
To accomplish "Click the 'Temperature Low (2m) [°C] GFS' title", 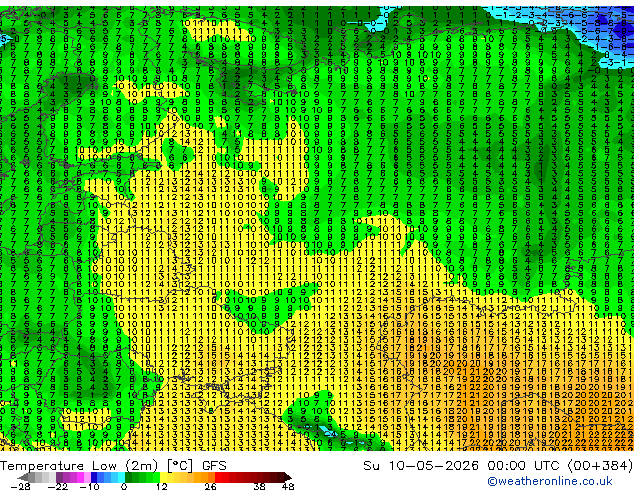I will click(114, 466).
